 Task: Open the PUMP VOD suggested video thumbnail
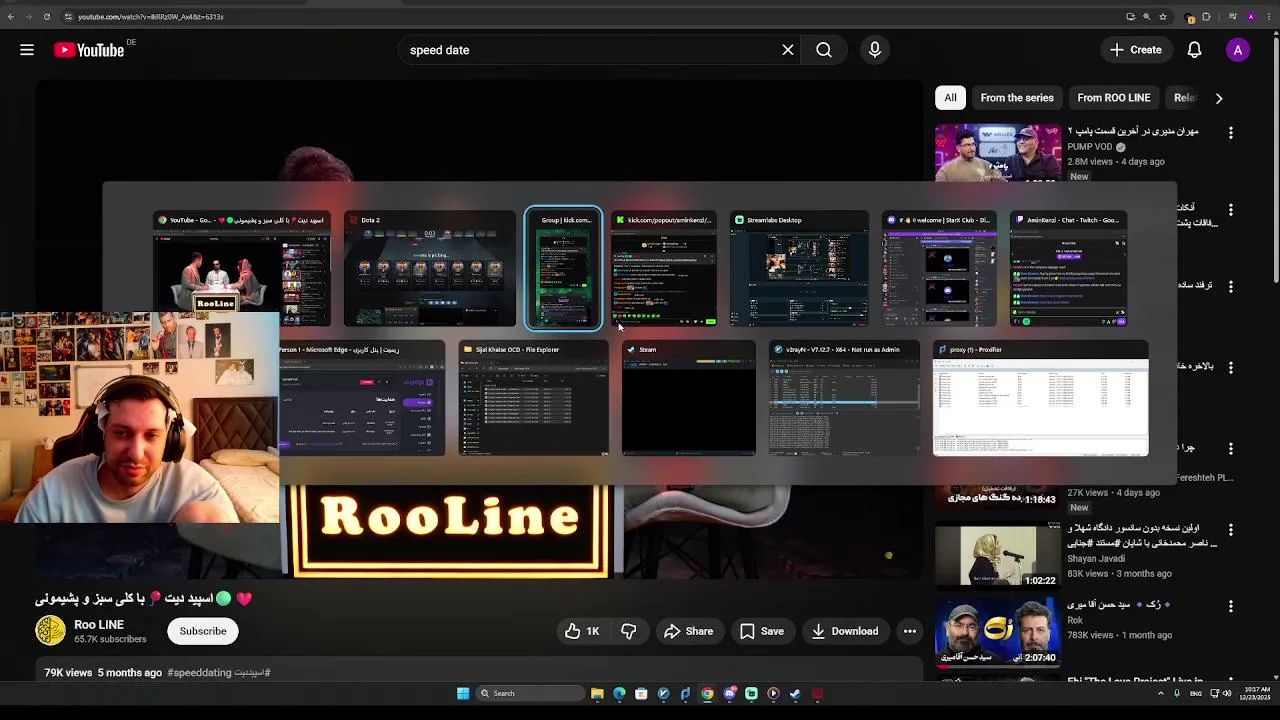(x=998, y=152)
